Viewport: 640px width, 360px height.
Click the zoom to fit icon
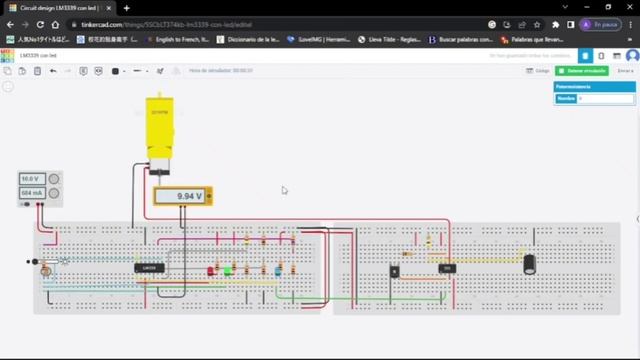[x=8, y=87]
